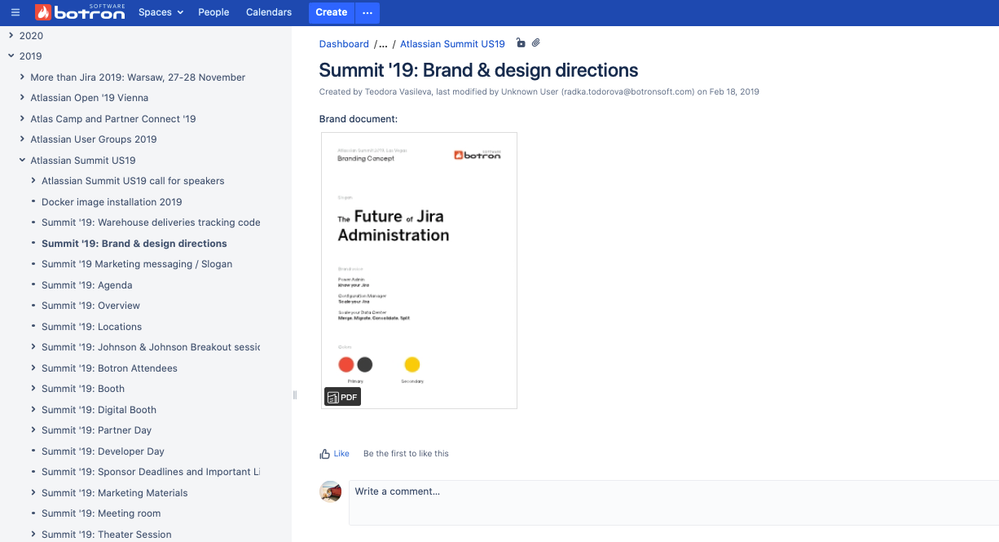This screenshot has width=999, height=542.
Task: Open Atlassian User Groups 2019 page
Action: 94,139
